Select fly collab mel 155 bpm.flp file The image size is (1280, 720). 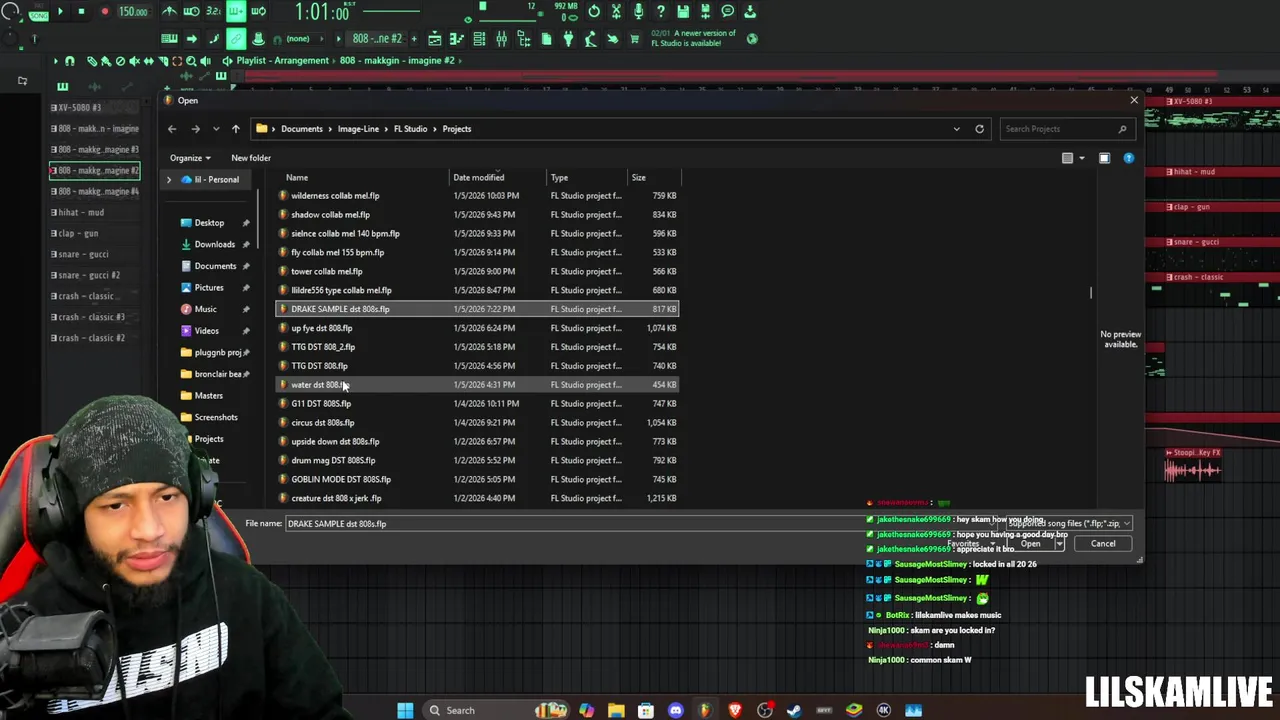click(x=478, y=253)
